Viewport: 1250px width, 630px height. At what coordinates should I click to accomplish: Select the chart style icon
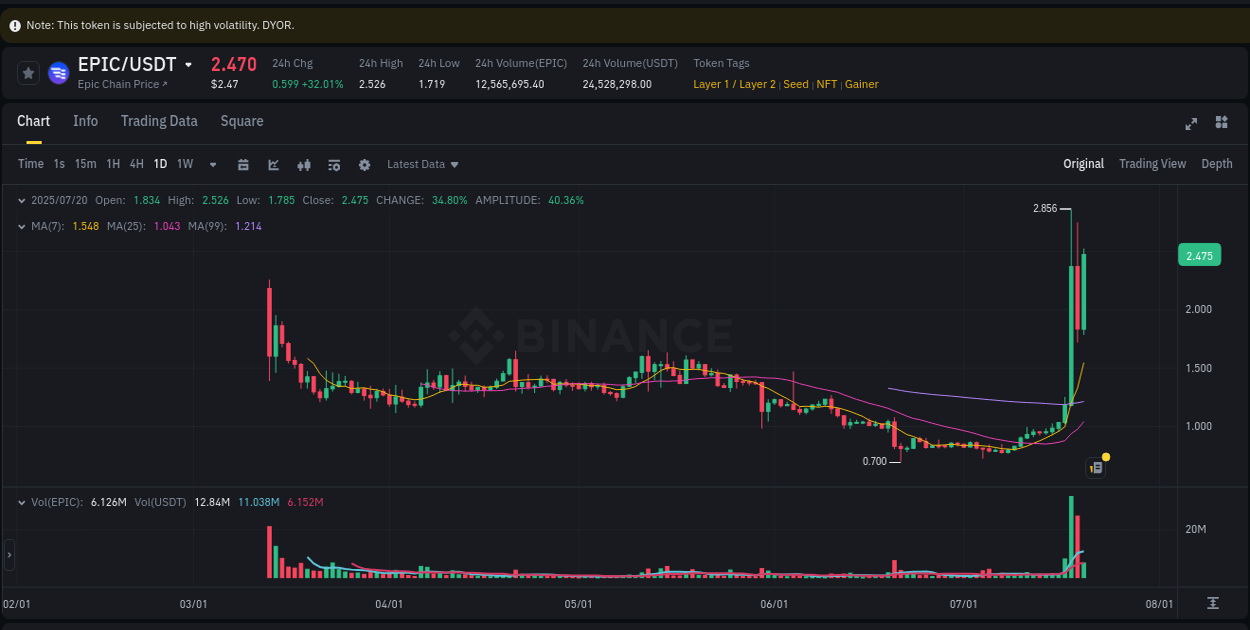[274, 164]
